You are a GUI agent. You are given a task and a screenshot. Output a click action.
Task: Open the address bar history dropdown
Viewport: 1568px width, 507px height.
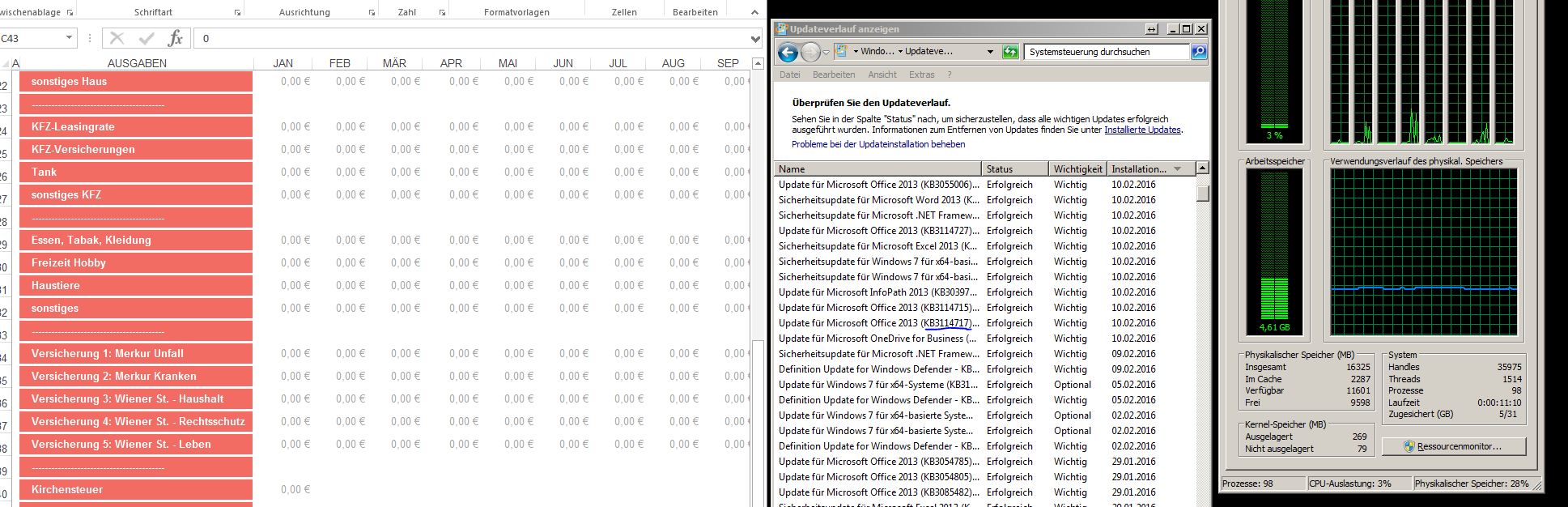click(x=990, y=52)
